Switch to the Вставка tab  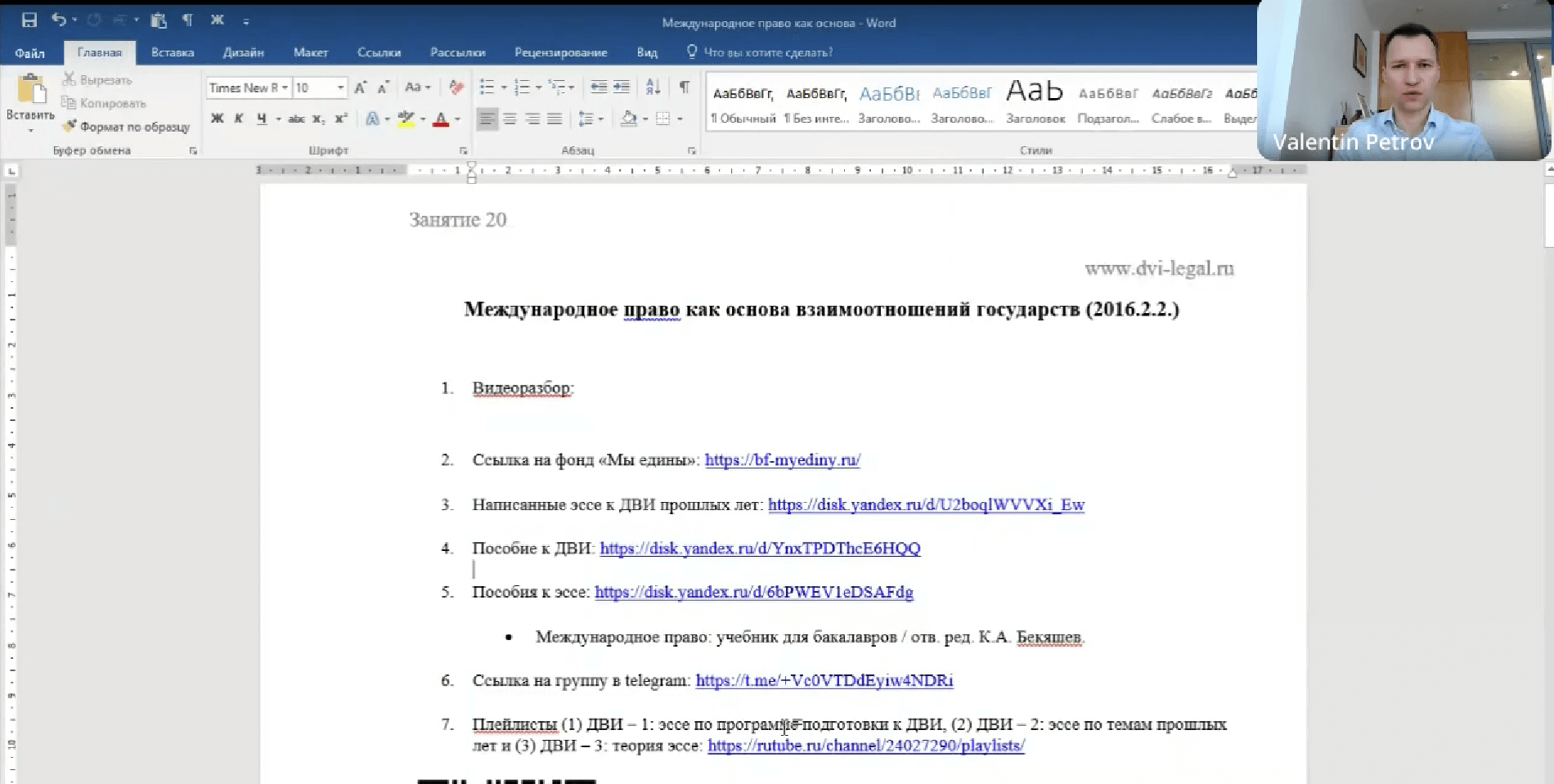tap(173, 52)
